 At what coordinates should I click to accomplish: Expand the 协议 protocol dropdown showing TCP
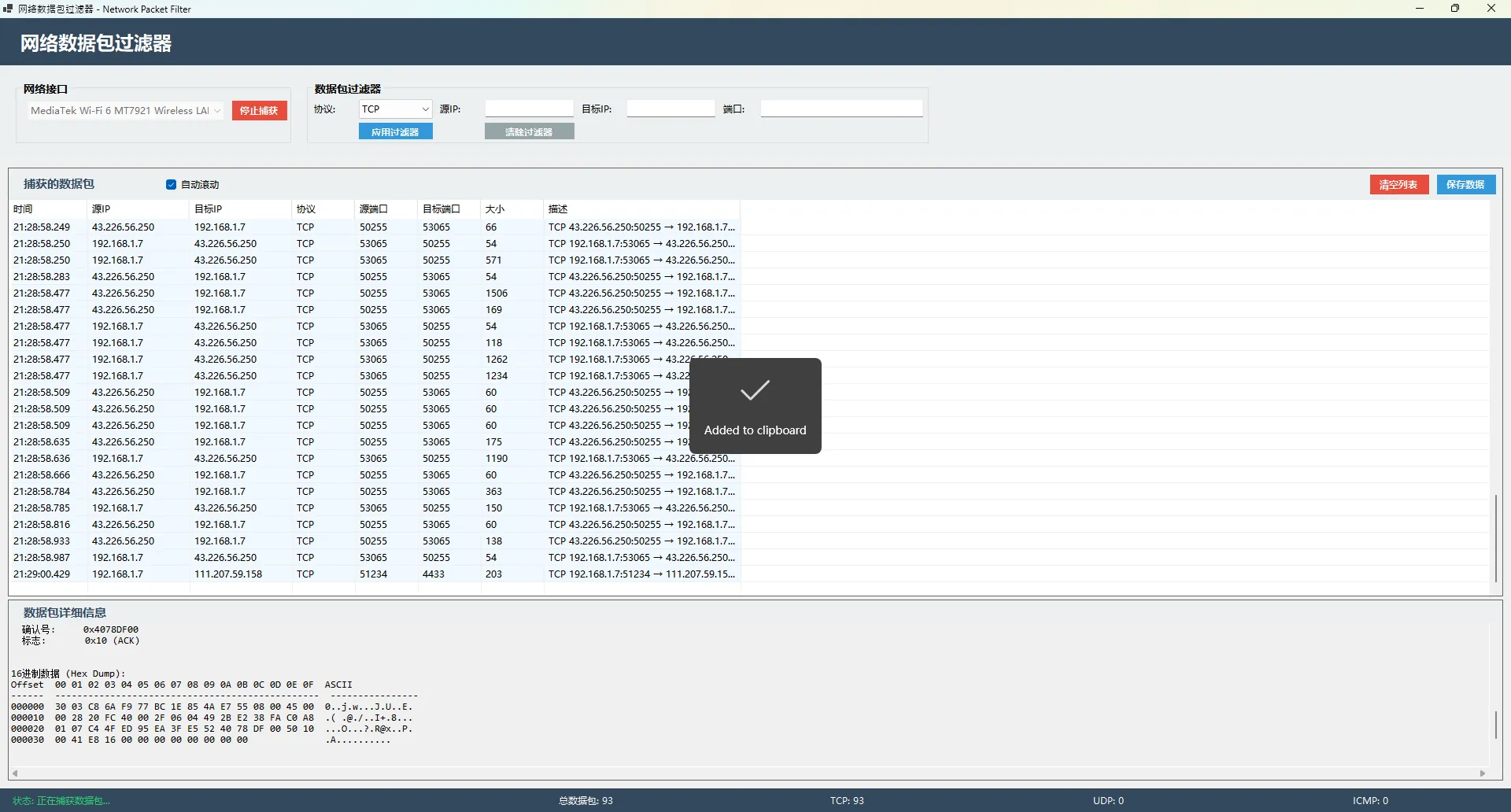tap(395, 109)
